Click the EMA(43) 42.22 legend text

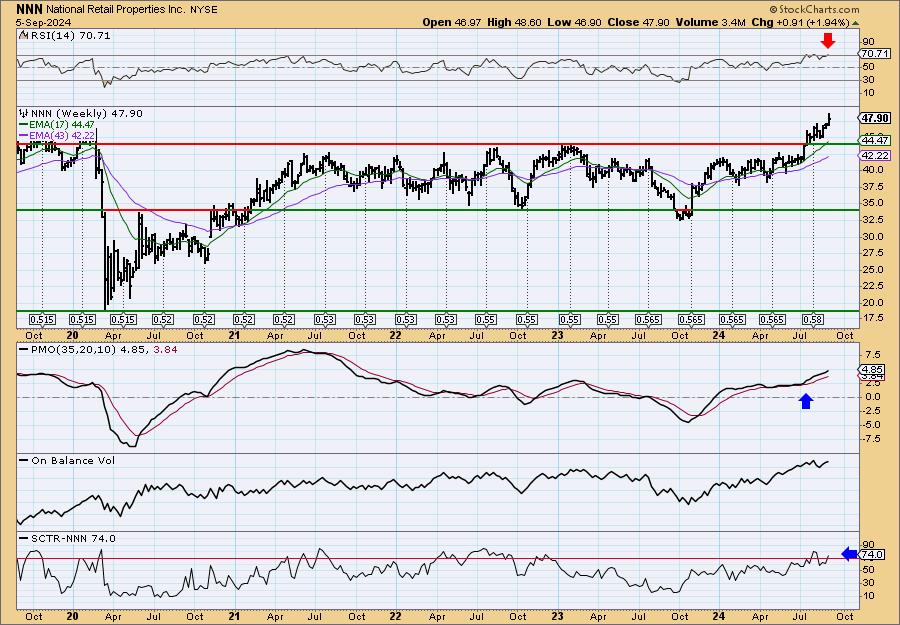(62, 135)
